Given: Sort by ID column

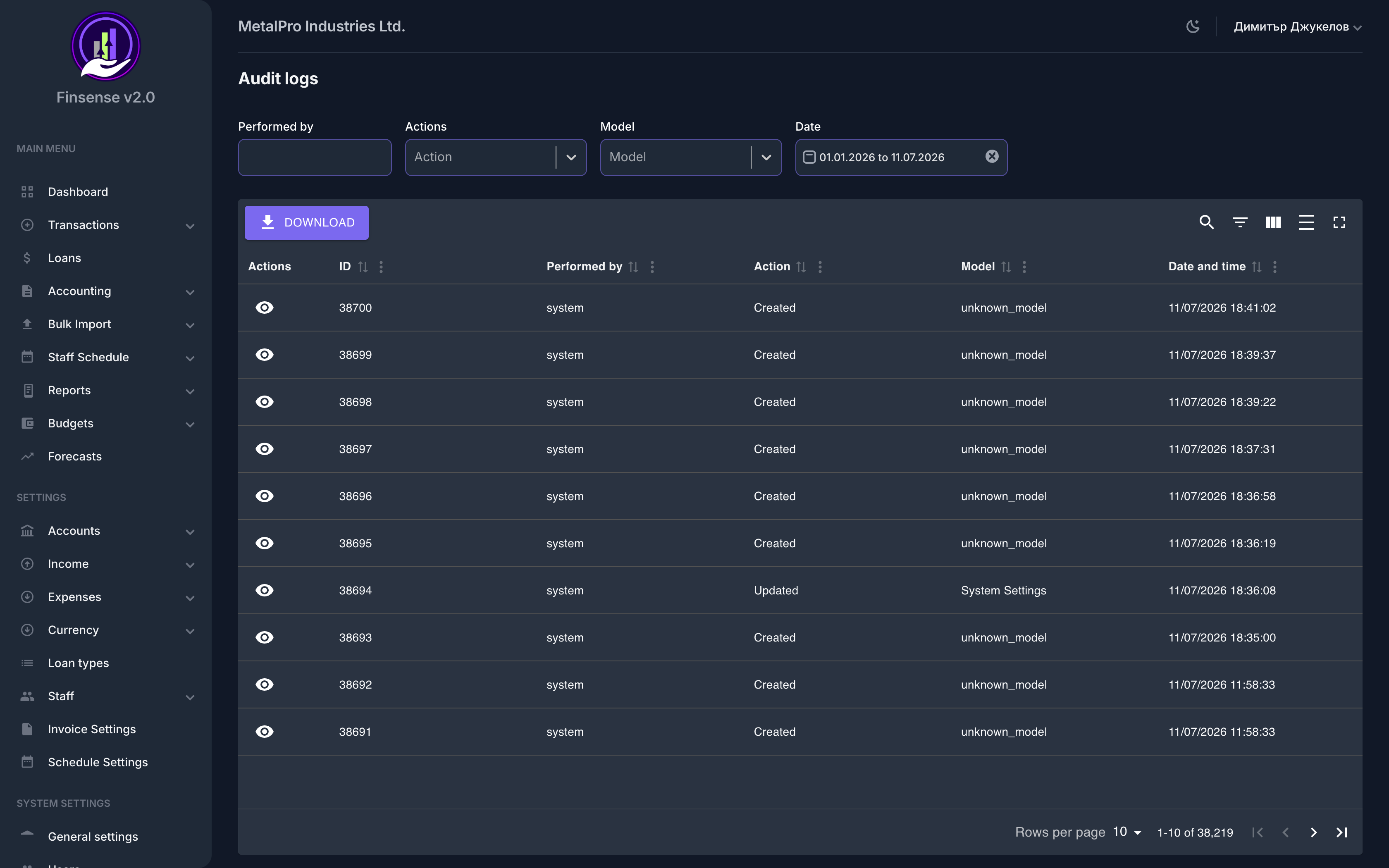Looking at the screenshot, I should click(x=363, y=266).
